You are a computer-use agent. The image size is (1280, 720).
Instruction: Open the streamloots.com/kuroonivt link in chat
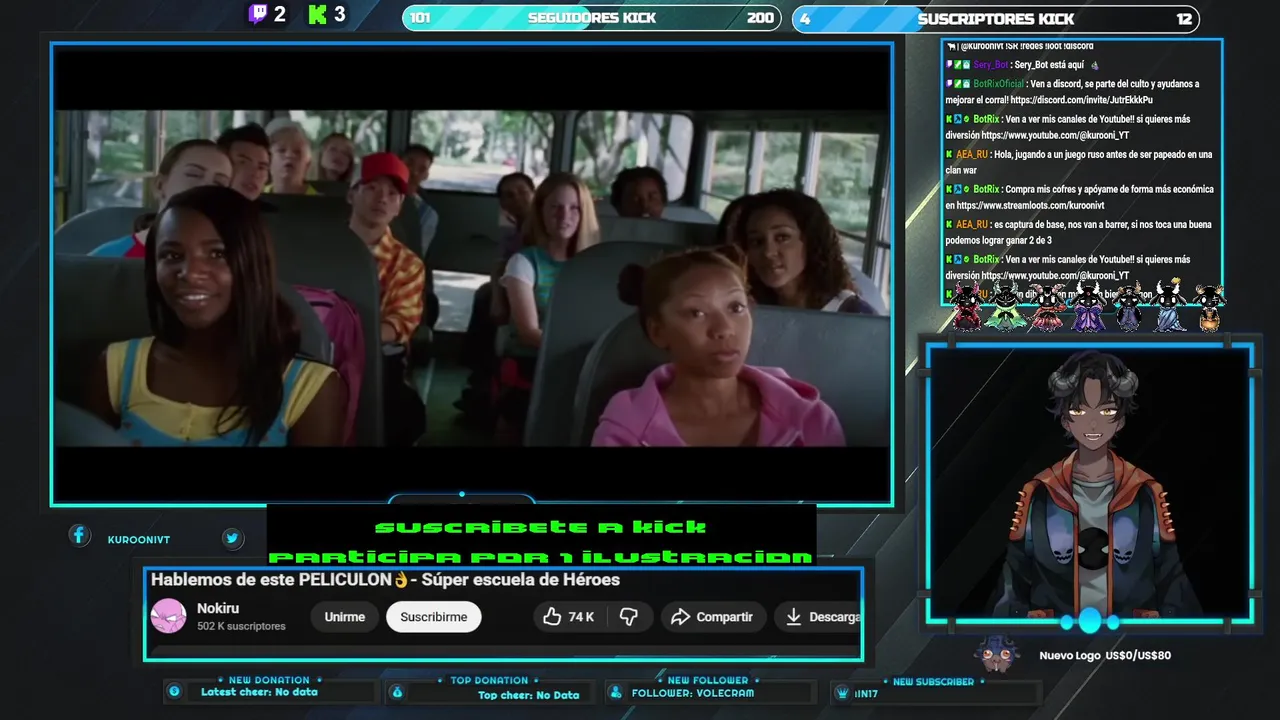(x=1030, y=205)
